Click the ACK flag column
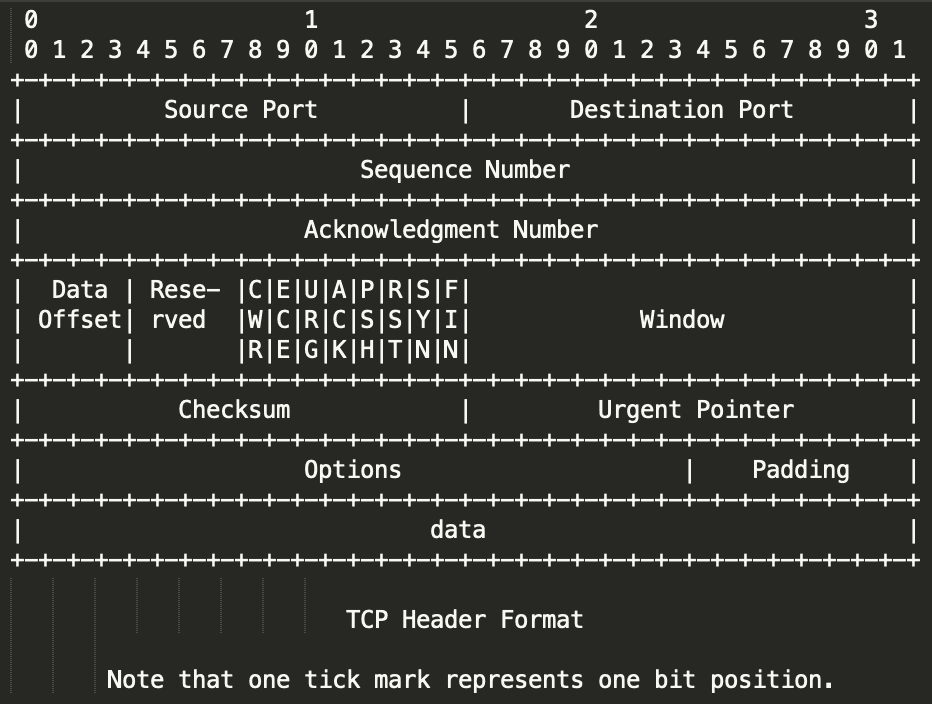This screenshot has height=704, width=932. (339, 320)
